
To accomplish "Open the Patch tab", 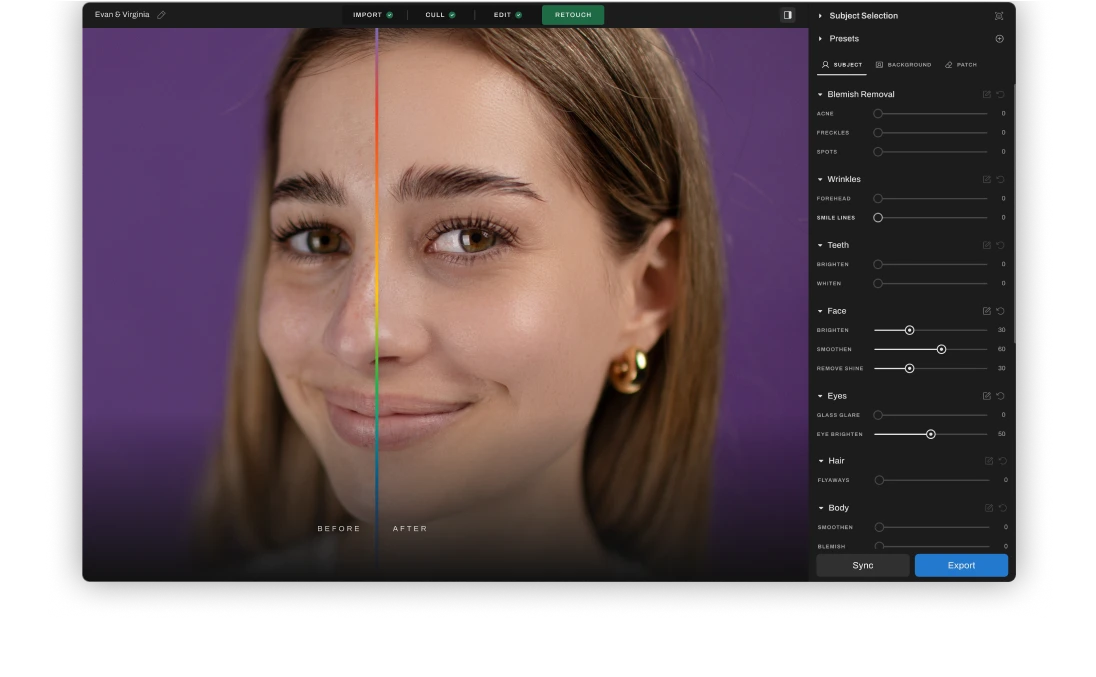I will point(961,65).
